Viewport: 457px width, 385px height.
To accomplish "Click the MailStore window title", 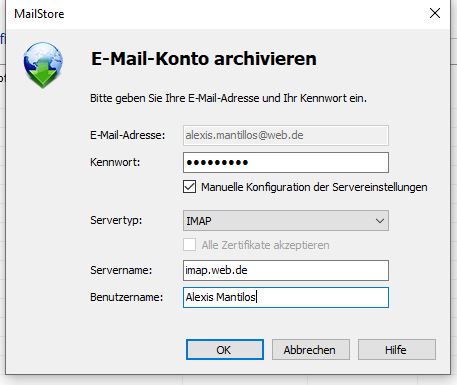I will point(39,14).
